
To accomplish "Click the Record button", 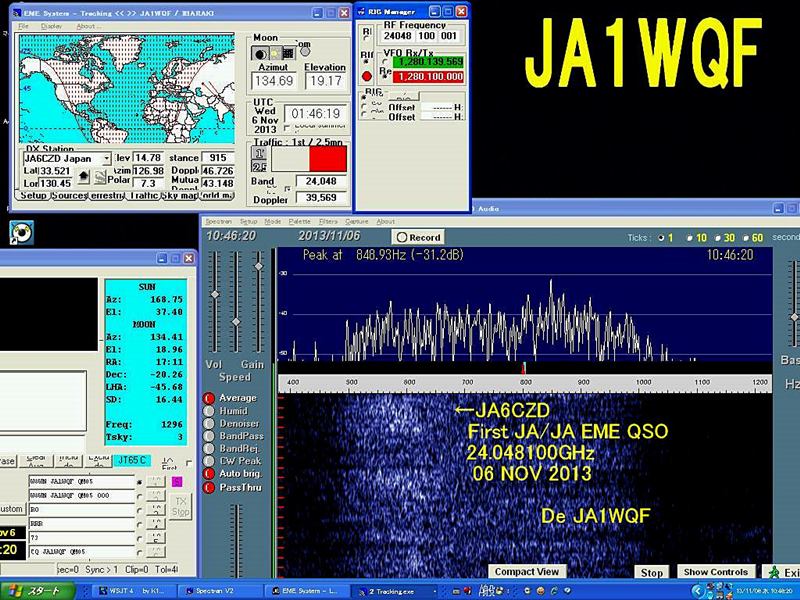I will (x=418, y=237).
